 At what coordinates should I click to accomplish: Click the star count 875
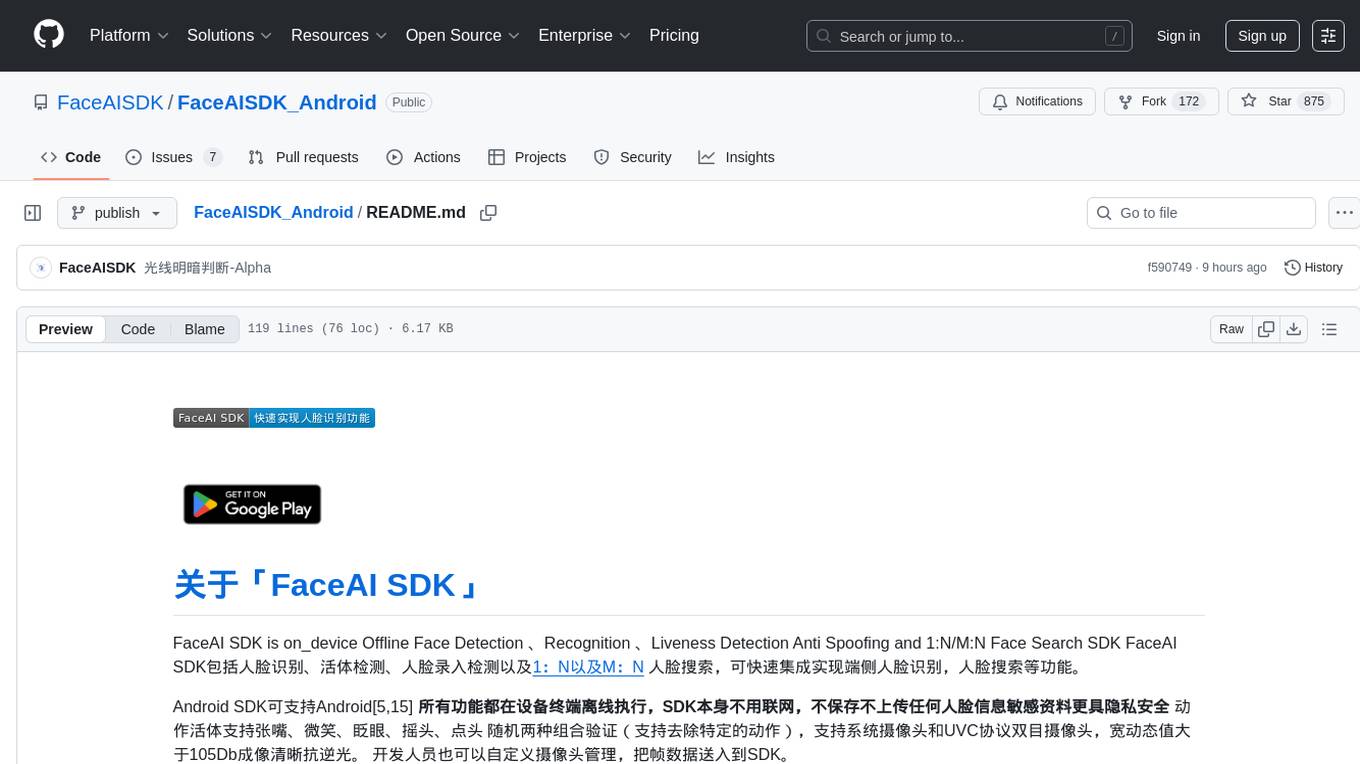[x=1314, y=102]
